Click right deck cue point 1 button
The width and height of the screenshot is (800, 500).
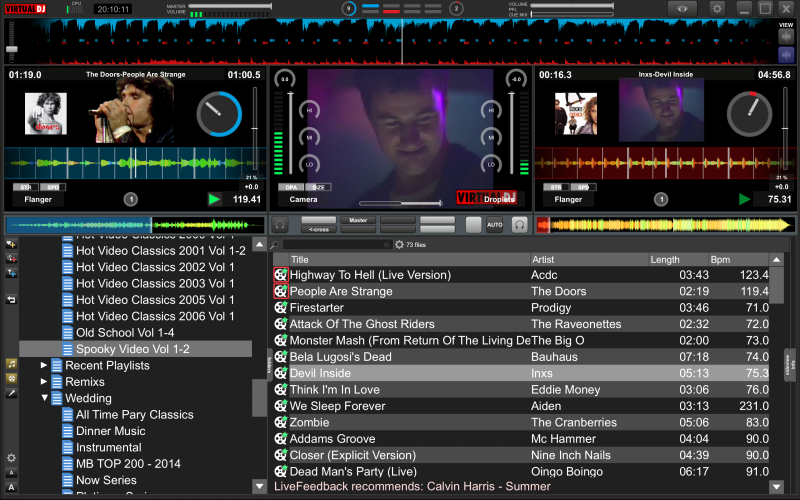(x=661, y=199)
